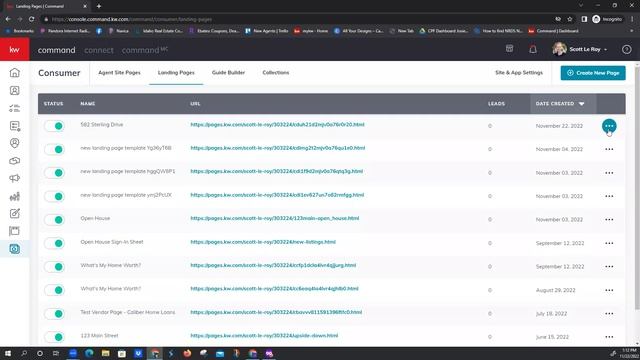
Task: Open the SmartPlans icon in sidebar
Action: [x=14, y=126]
